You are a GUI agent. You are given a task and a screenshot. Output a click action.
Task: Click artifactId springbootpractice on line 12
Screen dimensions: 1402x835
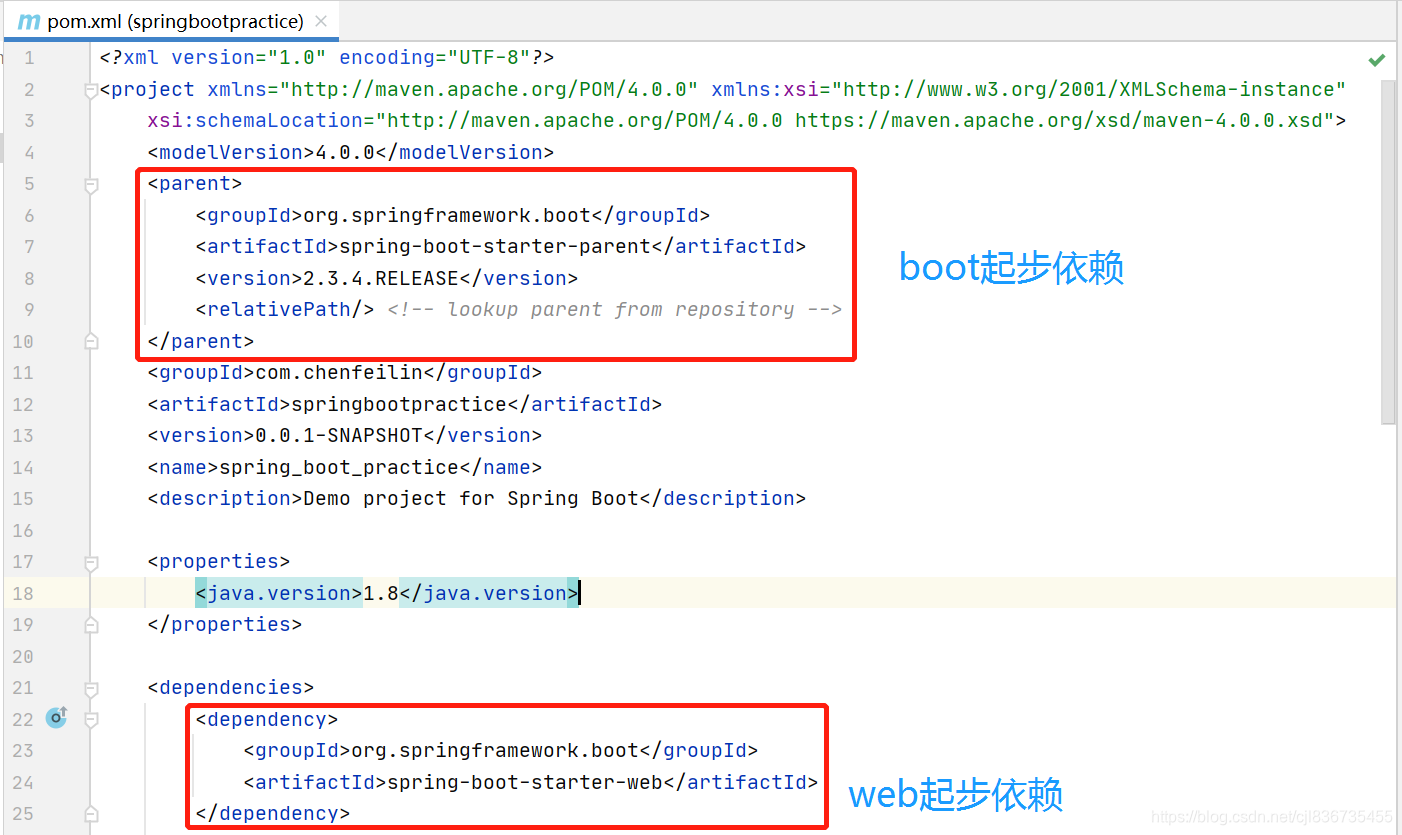(405, 405)
